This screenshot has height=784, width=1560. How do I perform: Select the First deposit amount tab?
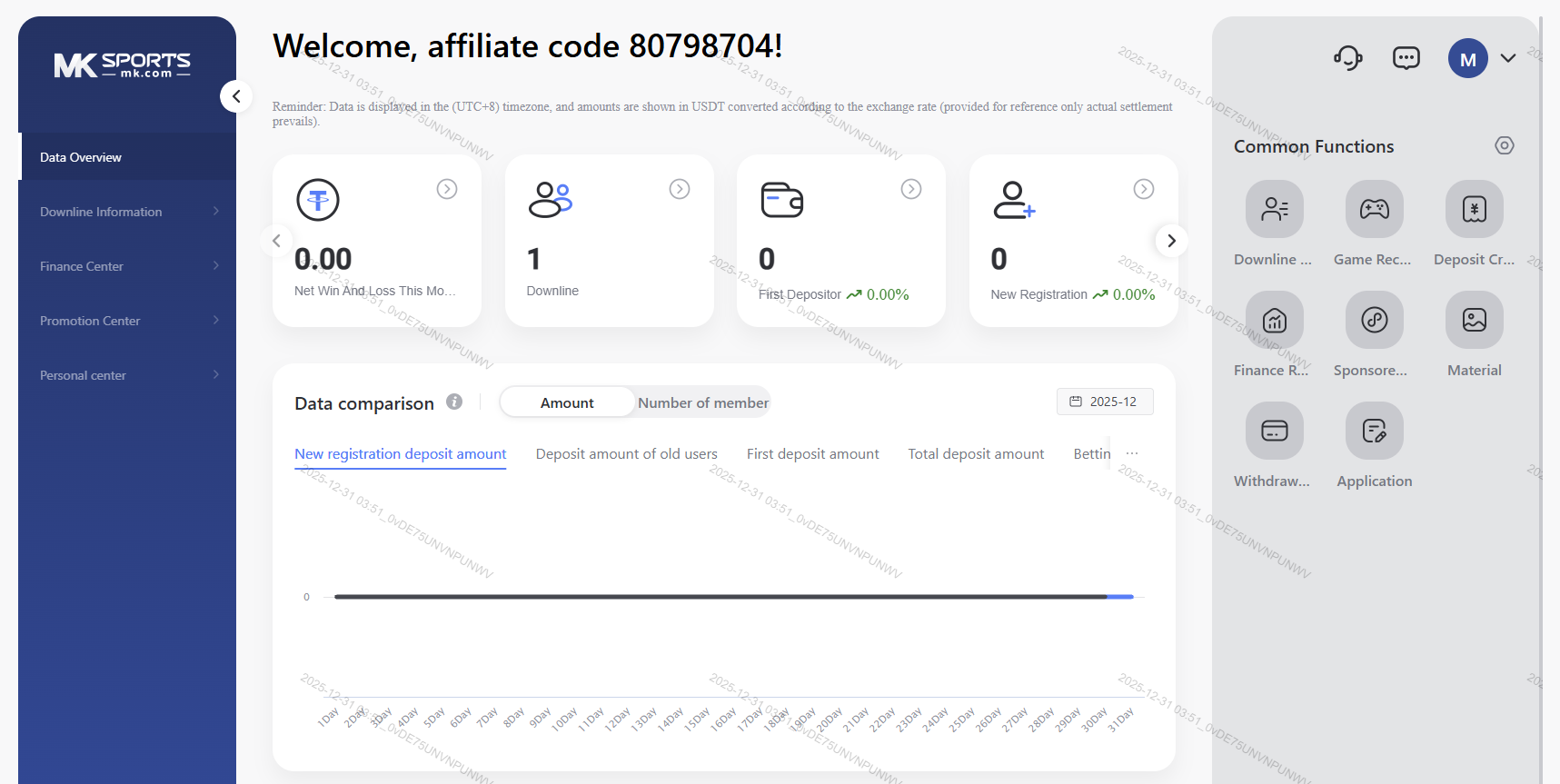click(x=812, y=454)
